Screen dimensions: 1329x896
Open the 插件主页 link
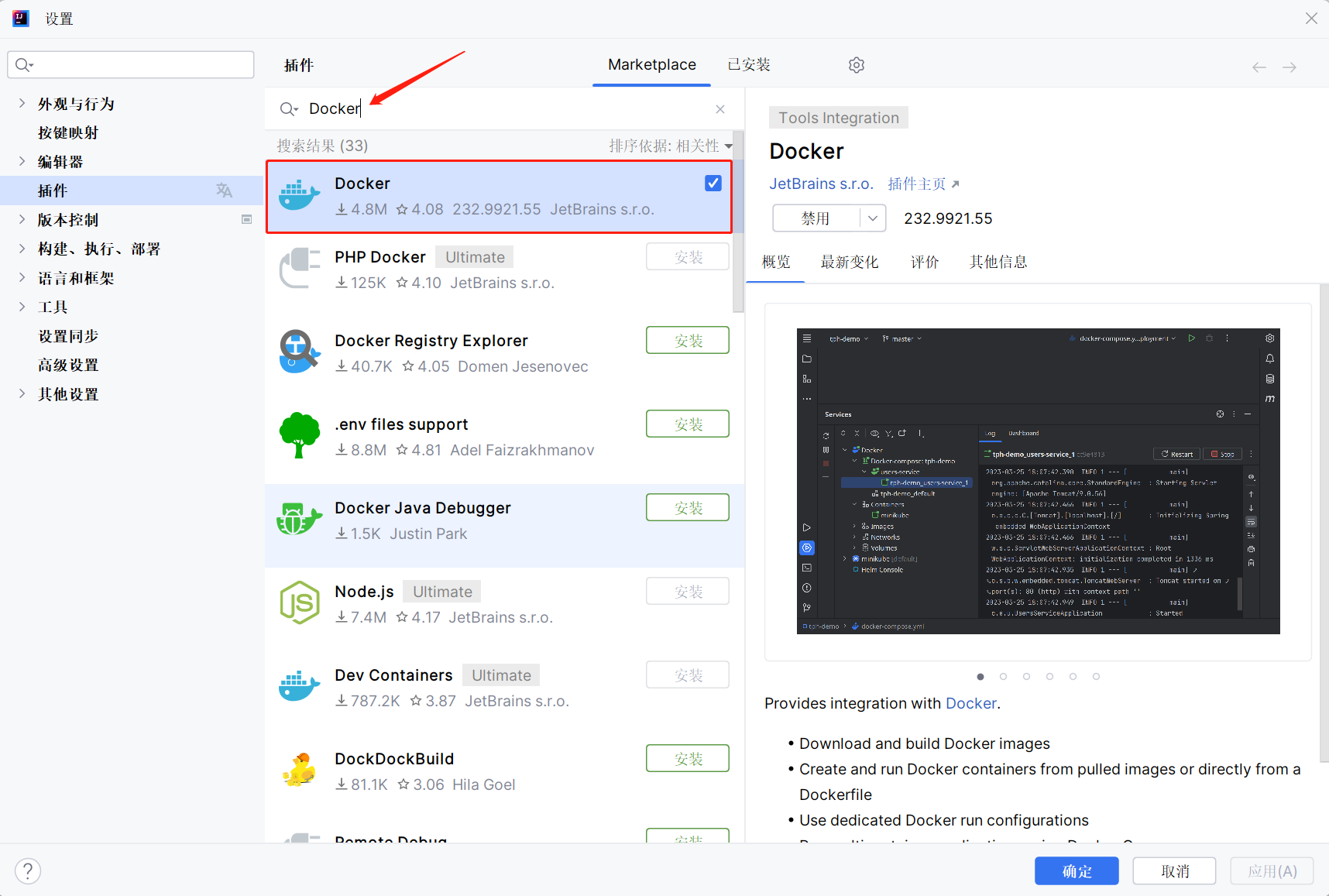coord(923,184)
